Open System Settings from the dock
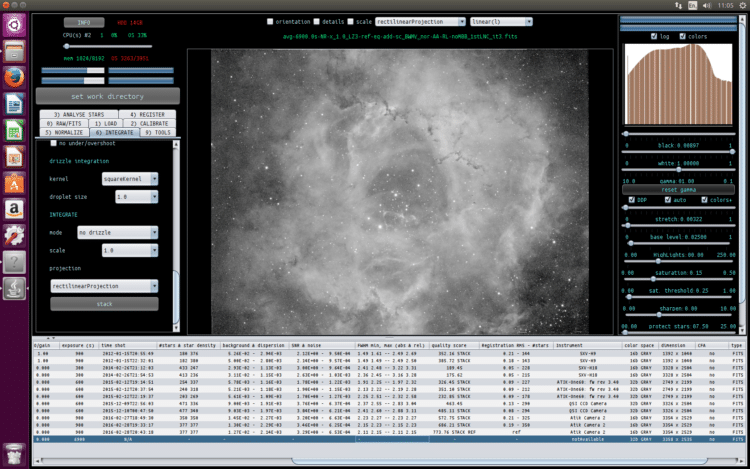 (14, 235)
